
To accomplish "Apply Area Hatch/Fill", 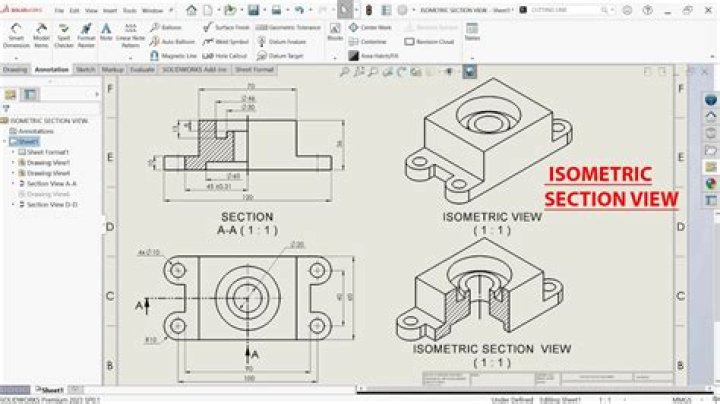I will (x=373, y=56).
